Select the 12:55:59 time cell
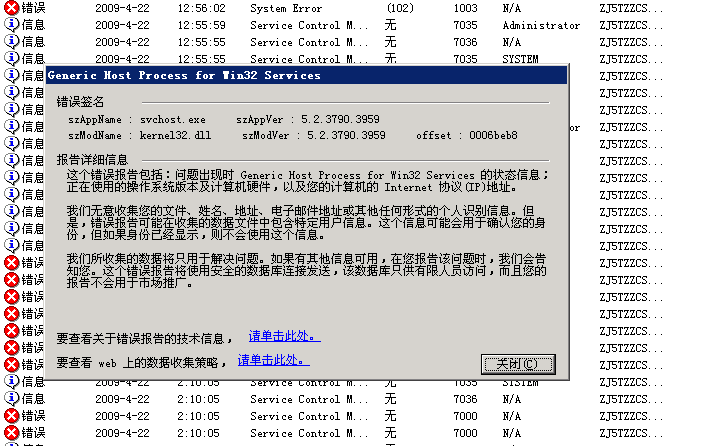The height and width of the screenshot is (446, 718). click(x=201, y=25)
